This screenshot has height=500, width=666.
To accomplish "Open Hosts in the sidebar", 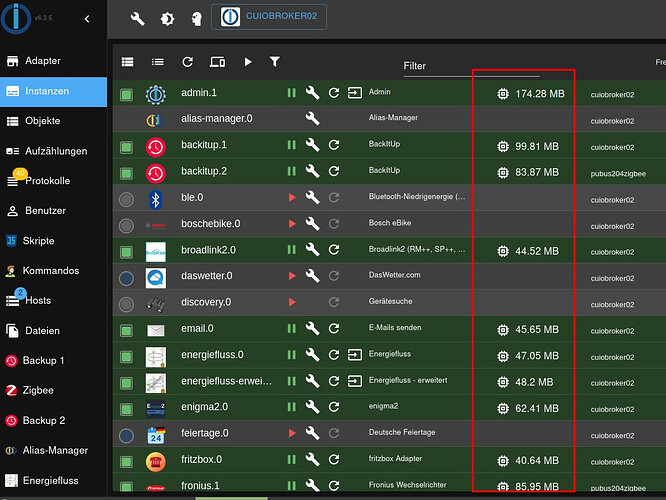I will (54, 301).
